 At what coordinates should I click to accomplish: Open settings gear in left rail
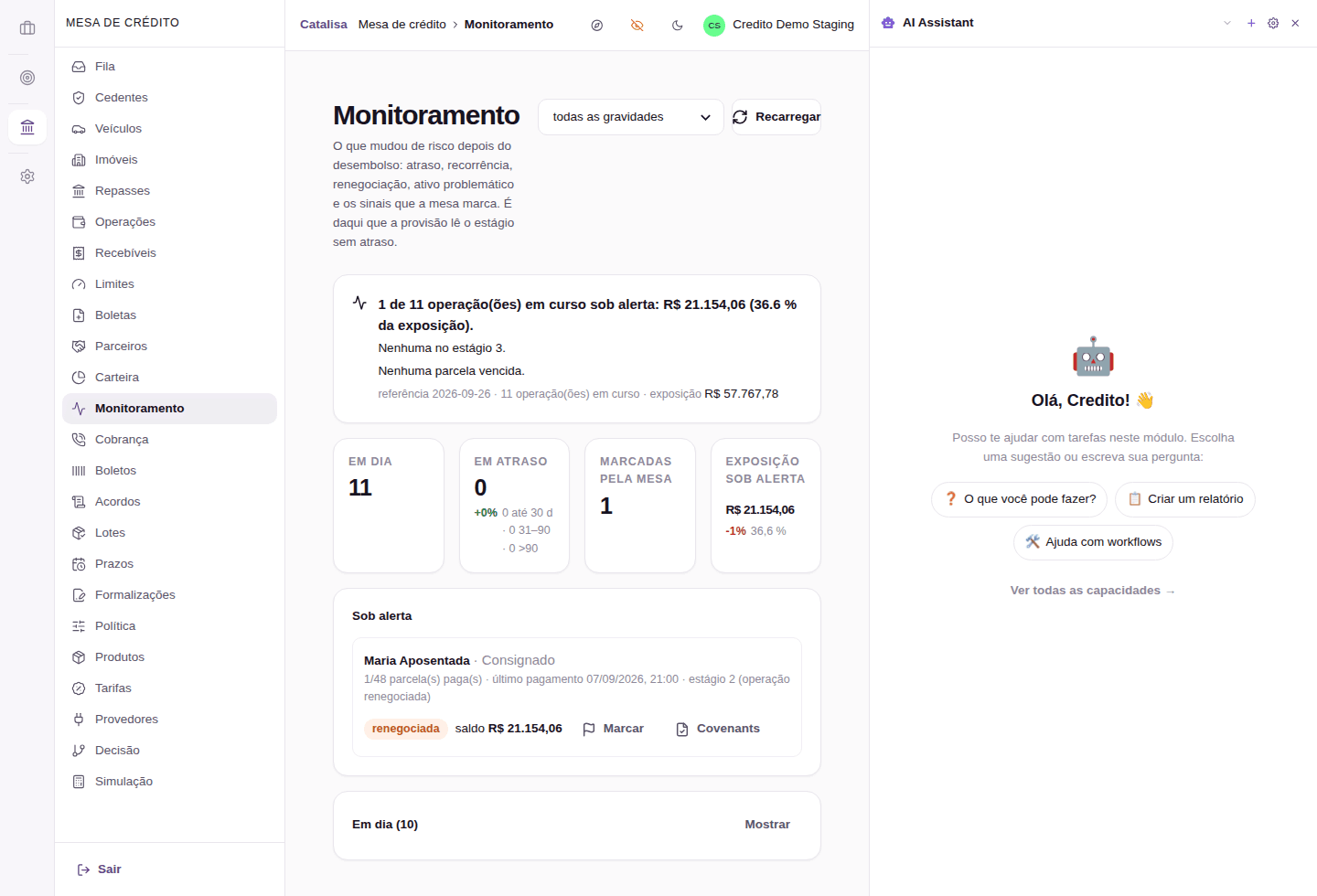point(27,176)
